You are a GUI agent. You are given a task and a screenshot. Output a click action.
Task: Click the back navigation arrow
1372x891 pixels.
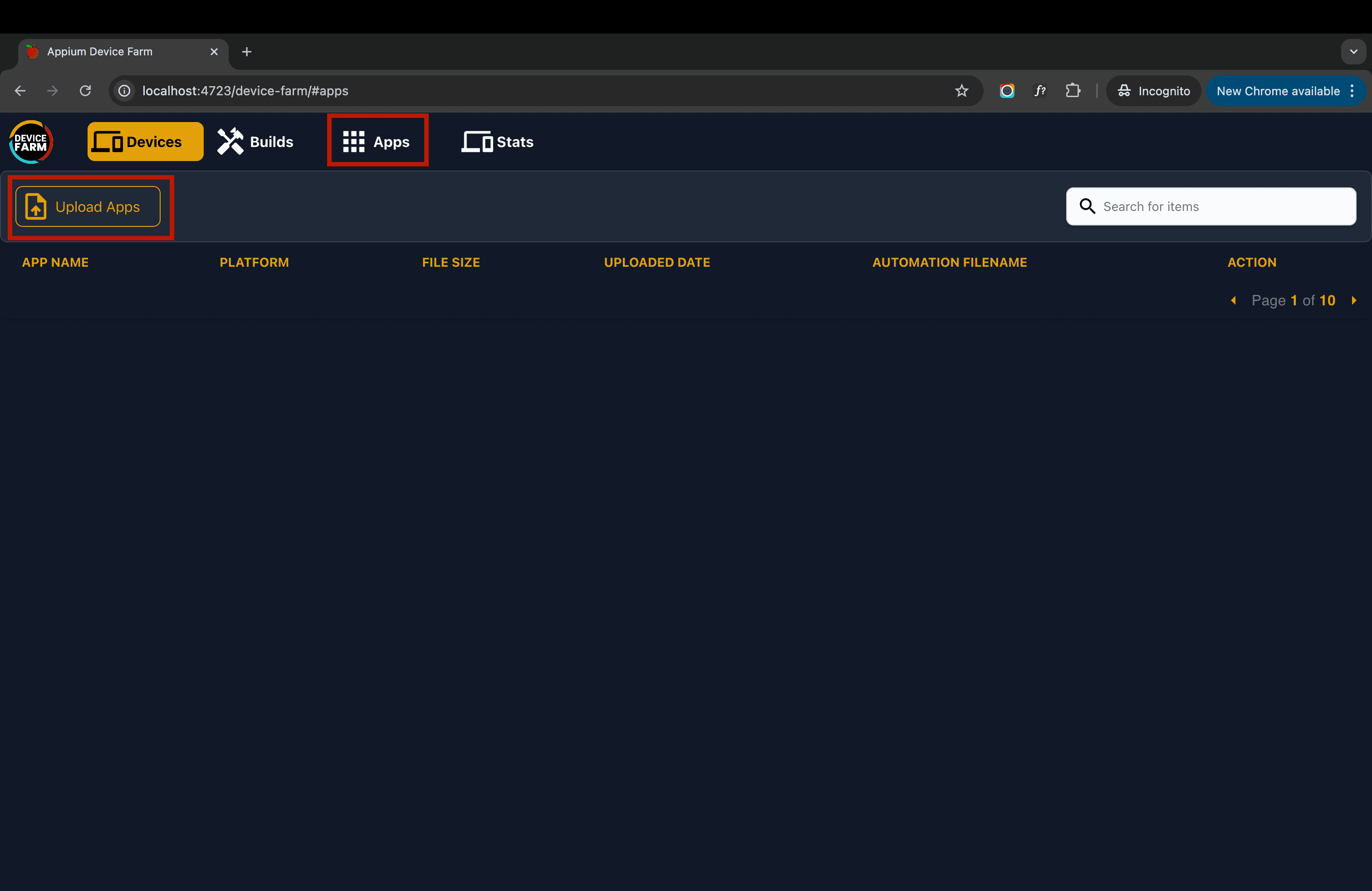[20, 90]
